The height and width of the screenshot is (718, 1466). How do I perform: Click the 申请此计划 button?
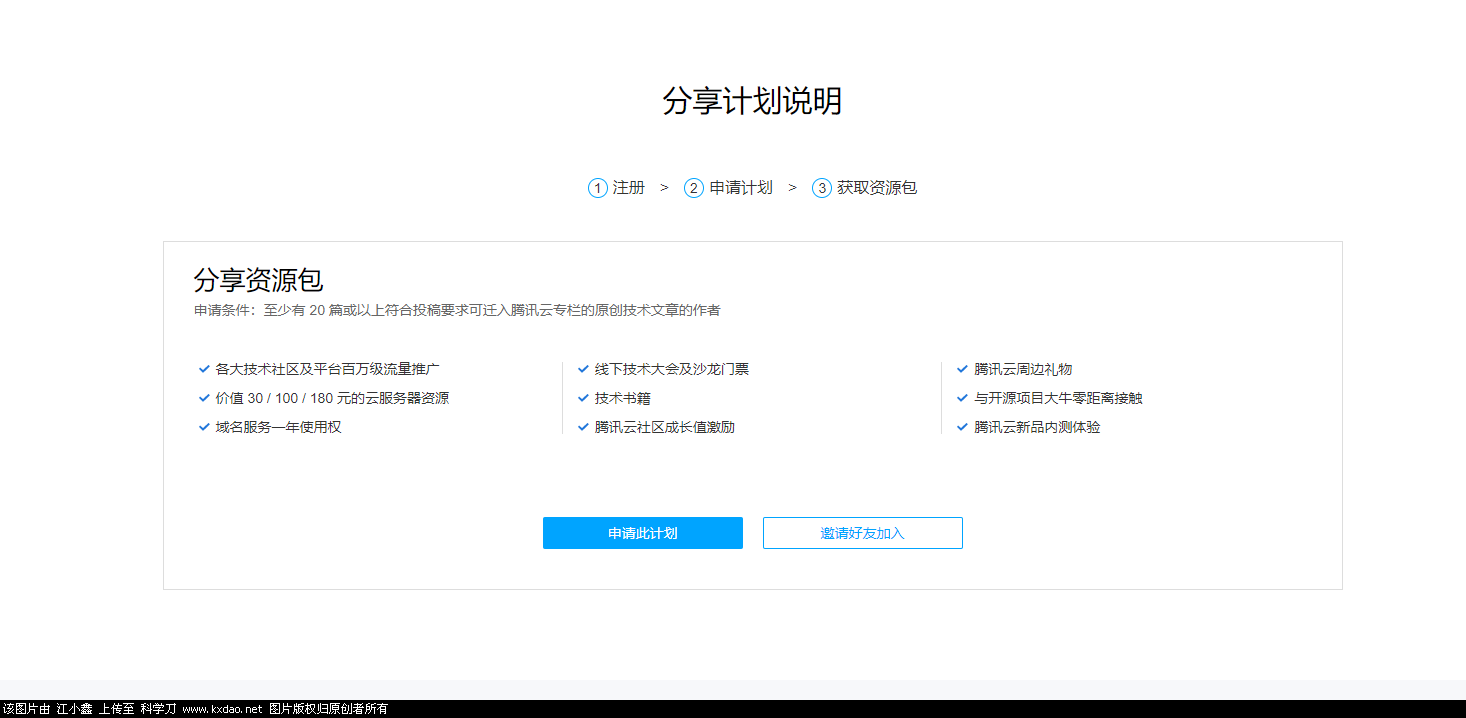click(643, 533)
